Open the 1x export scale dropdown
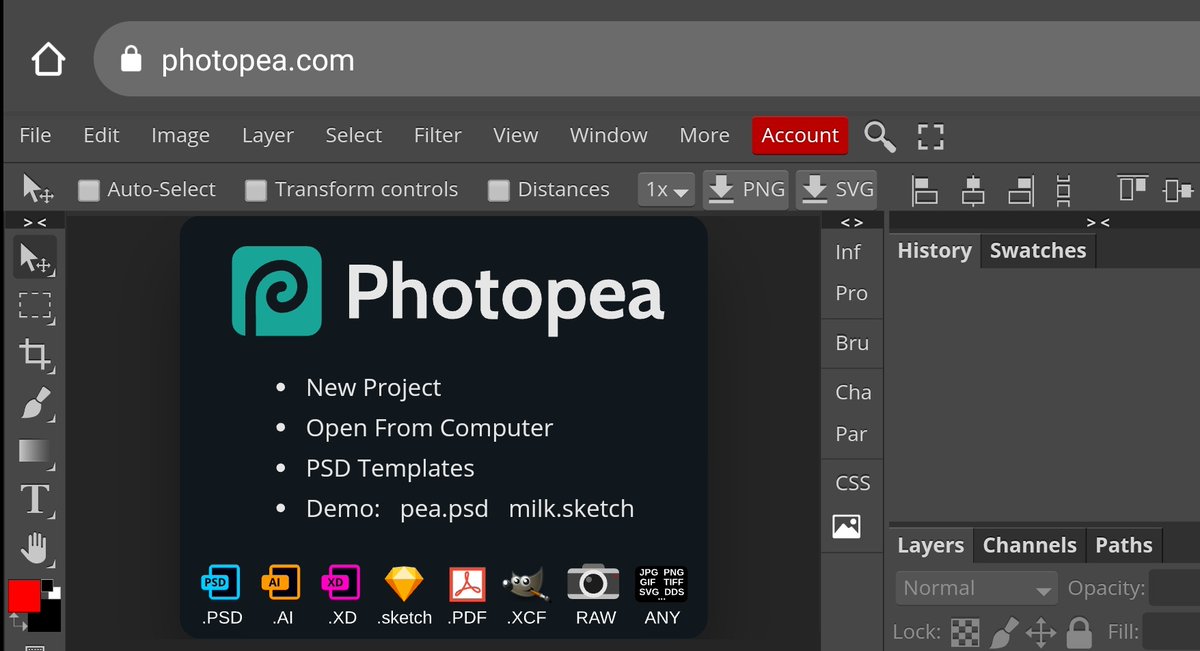1200x651 pixels. (667, 189)
